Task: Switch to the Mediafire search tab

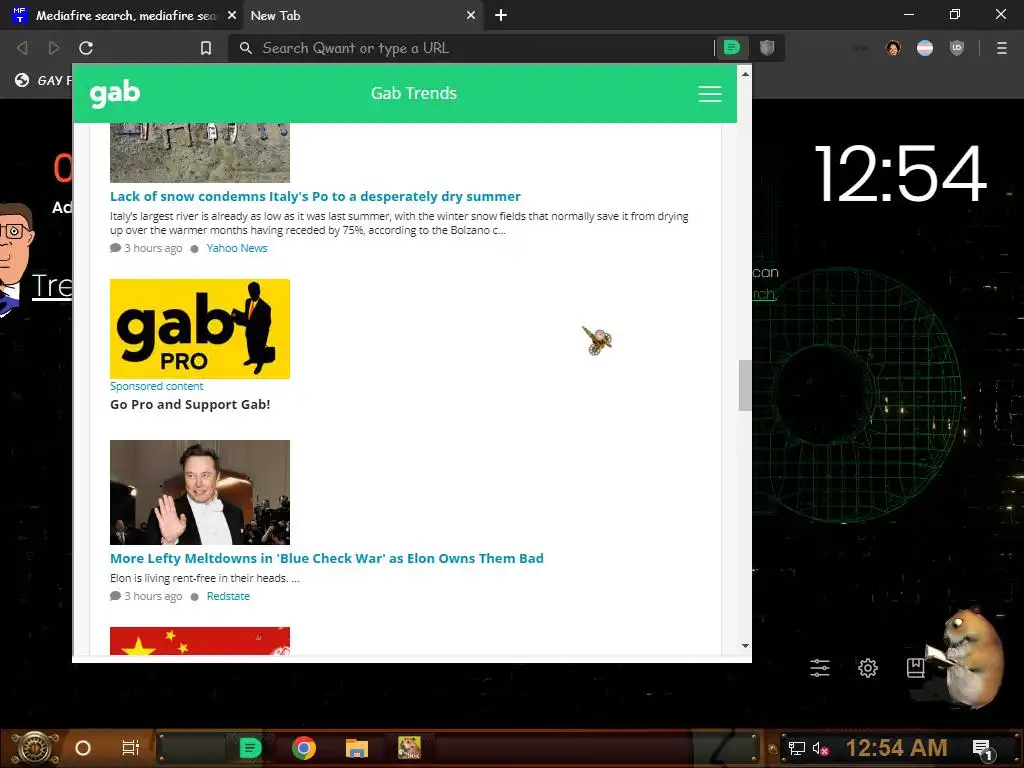Action: click(124, 15)
